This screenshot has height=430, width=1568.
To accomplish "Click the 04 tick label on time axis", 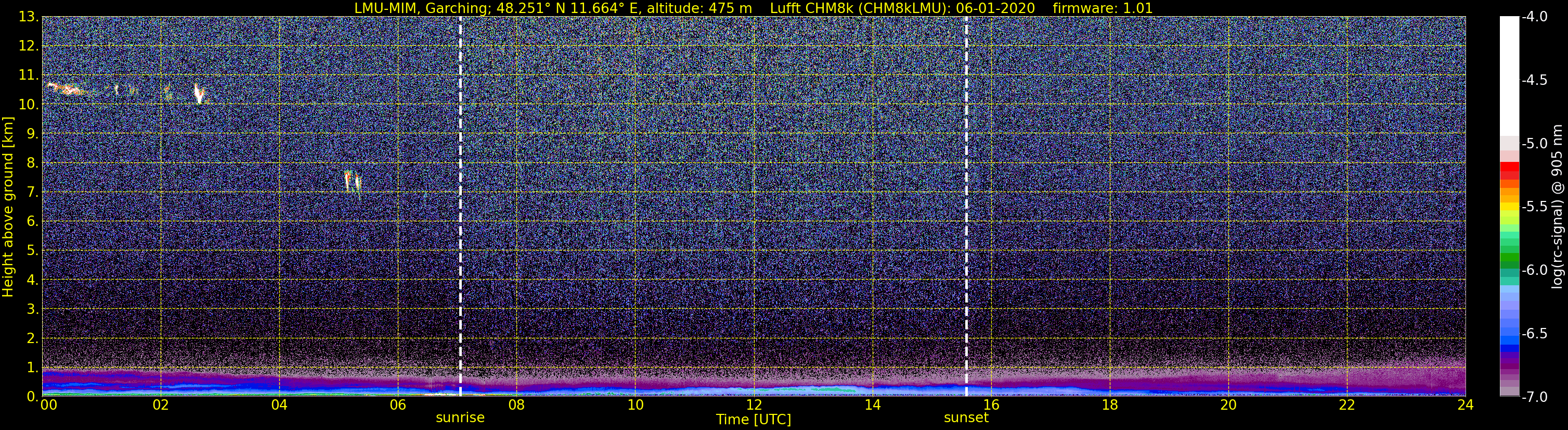I will coord(279,406).
